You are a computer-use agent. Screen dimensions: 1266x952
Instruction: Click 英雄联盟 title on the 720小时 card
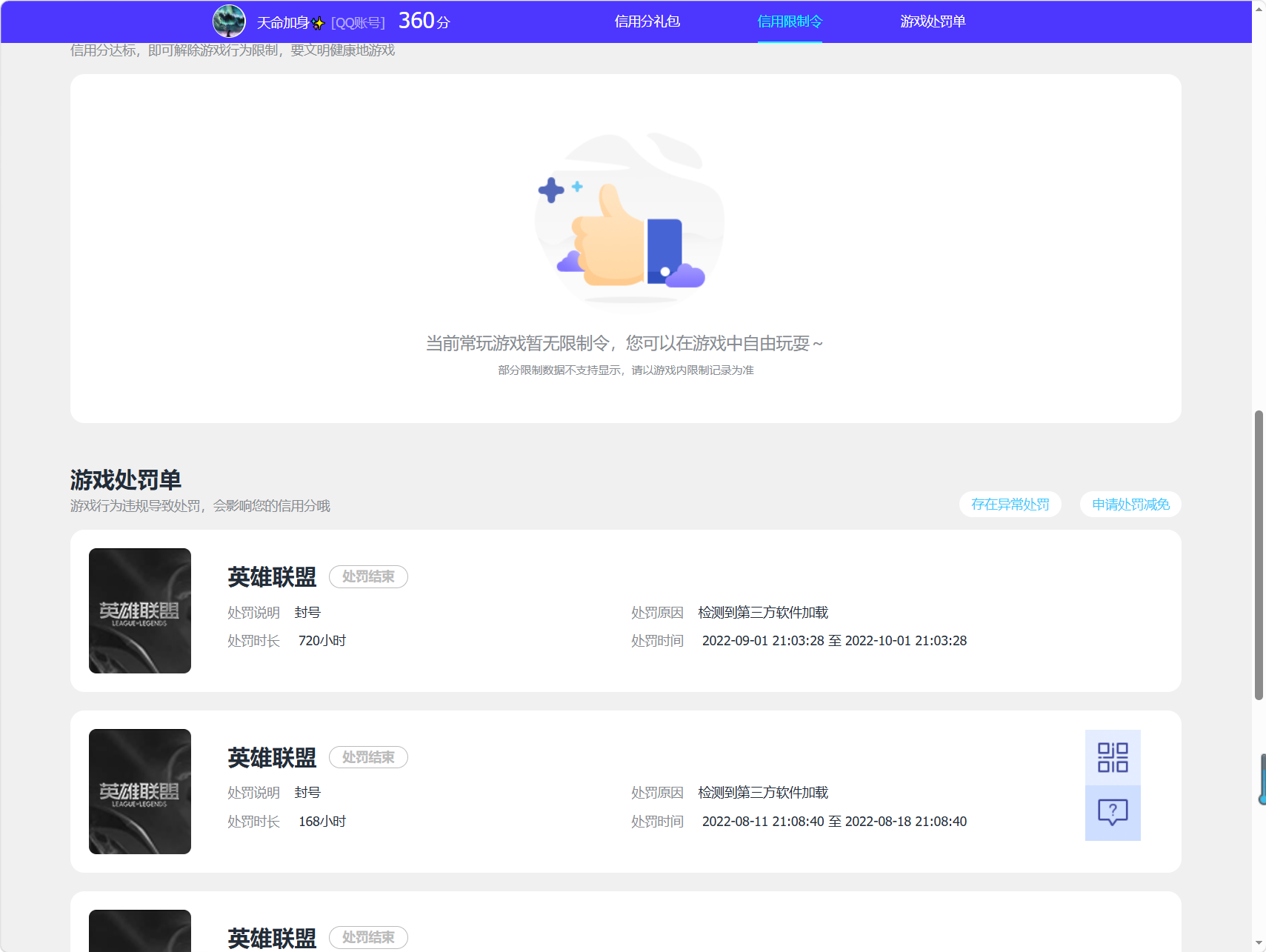(x=272, y=577)
